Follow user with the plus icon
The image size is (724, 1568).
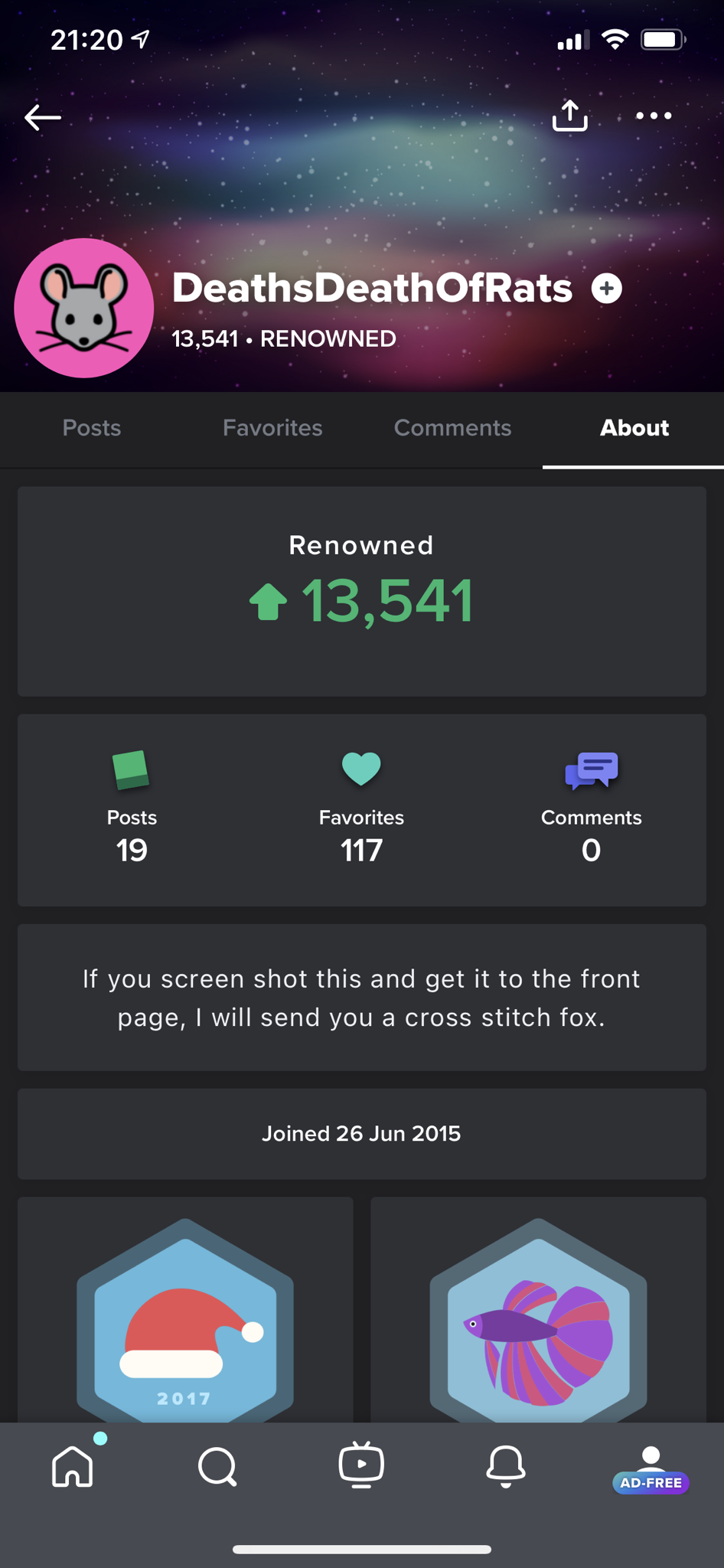tap(607, 289)
